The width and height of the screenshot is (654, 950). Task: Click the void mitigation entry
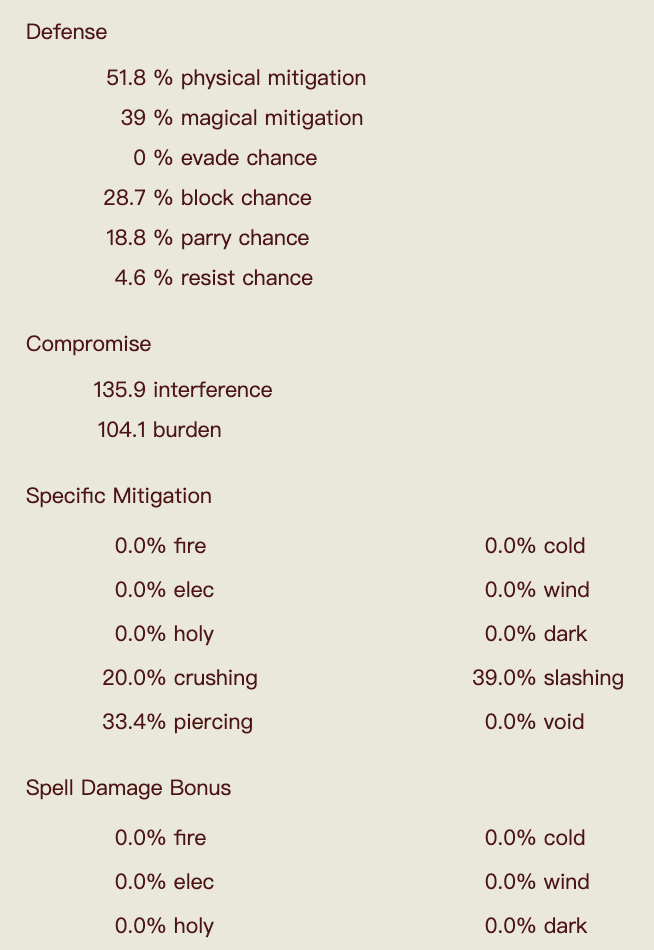tap(535, 722)
